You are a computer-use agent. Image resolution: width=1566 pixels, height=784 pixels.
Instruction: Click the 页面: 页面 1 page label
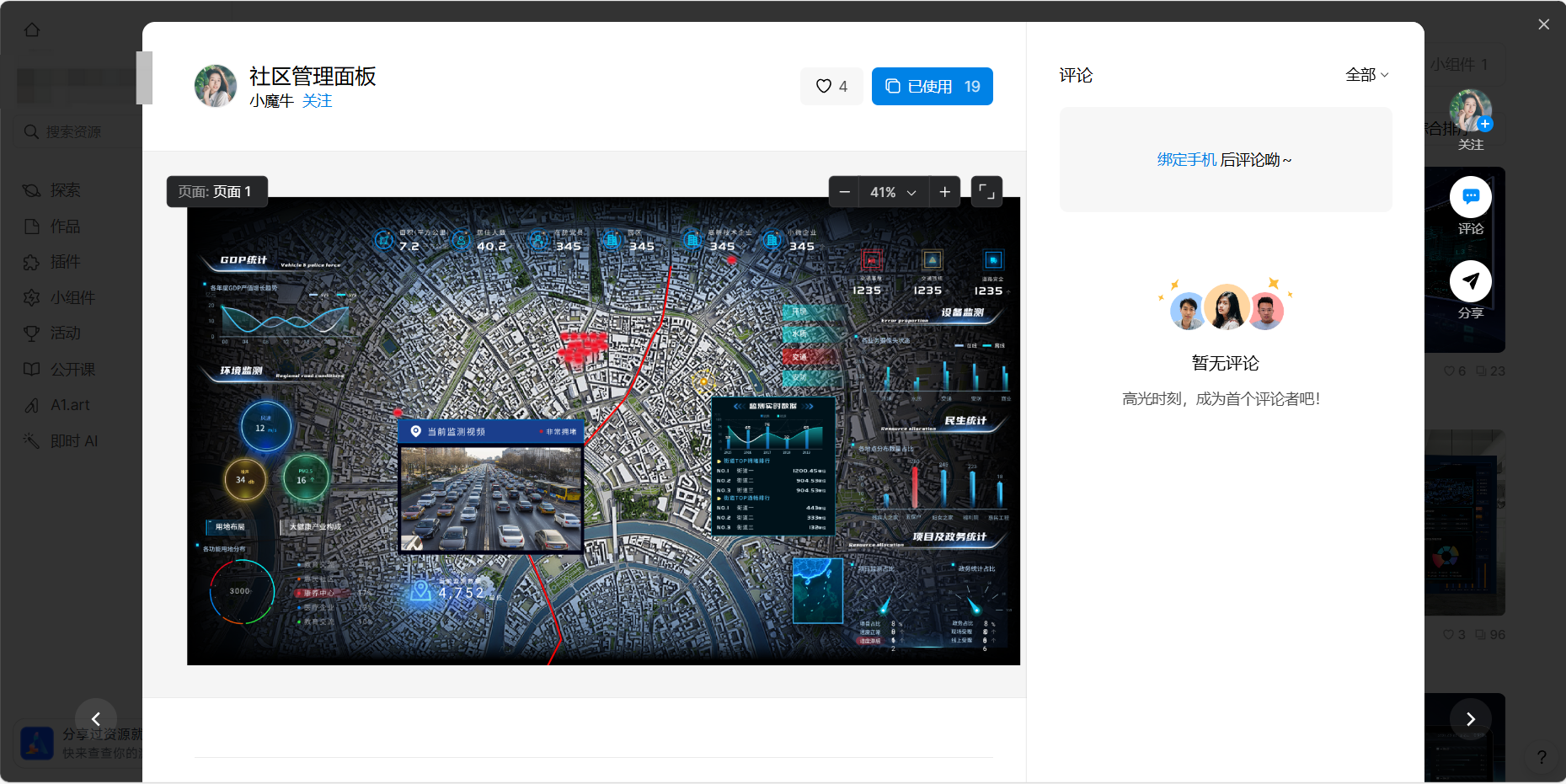point(216,192)
